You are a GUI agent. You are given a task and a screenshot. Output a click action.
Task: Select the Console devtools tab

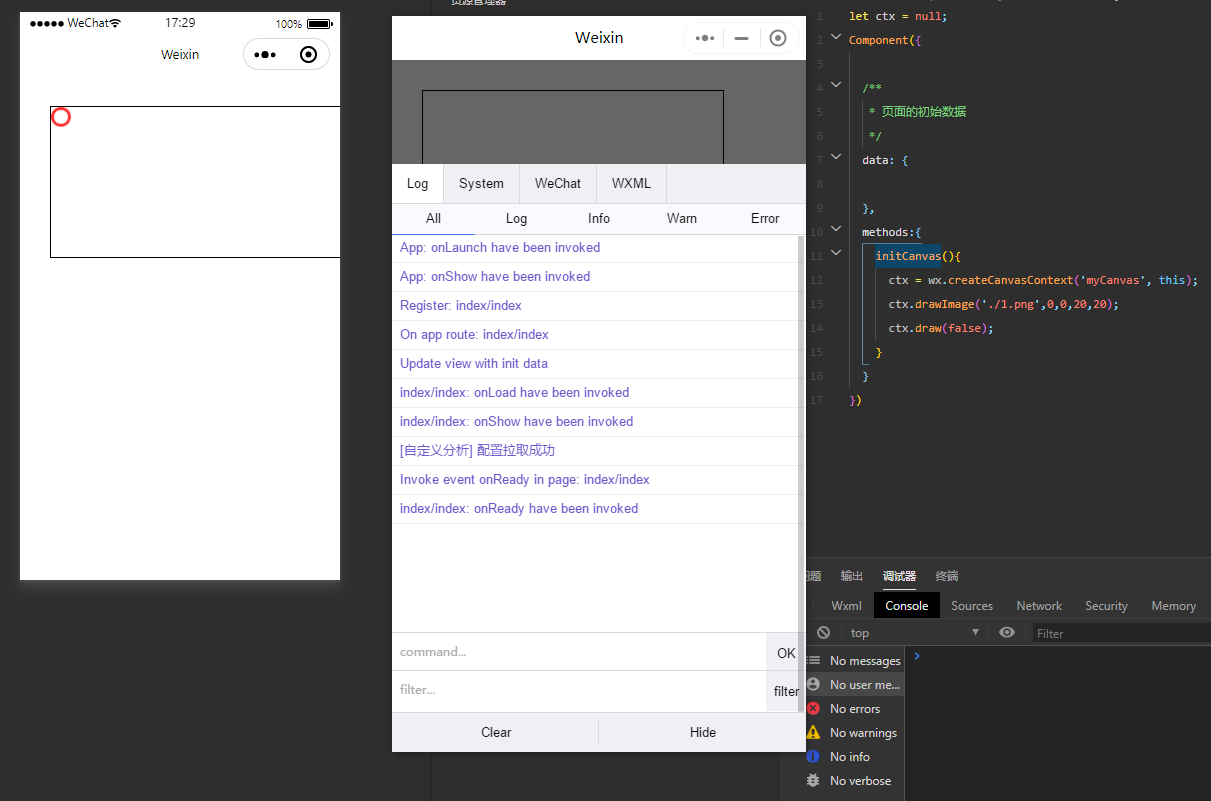(x=907, y=605)
